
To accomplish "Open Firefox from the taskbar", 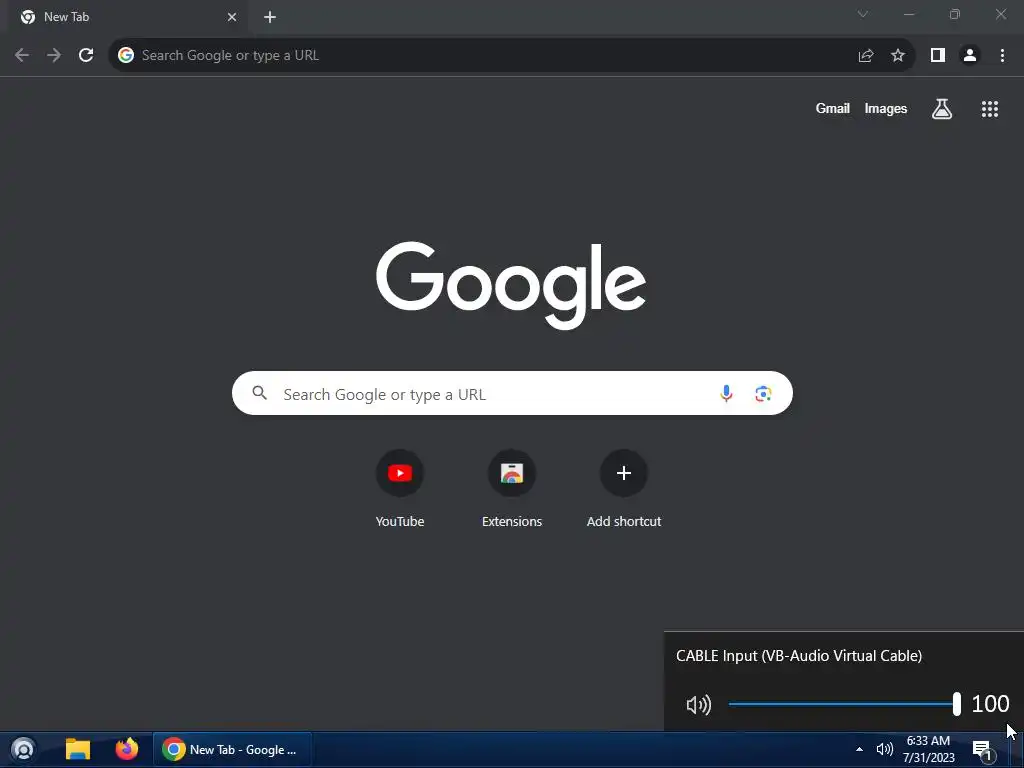I will point(127,749).
